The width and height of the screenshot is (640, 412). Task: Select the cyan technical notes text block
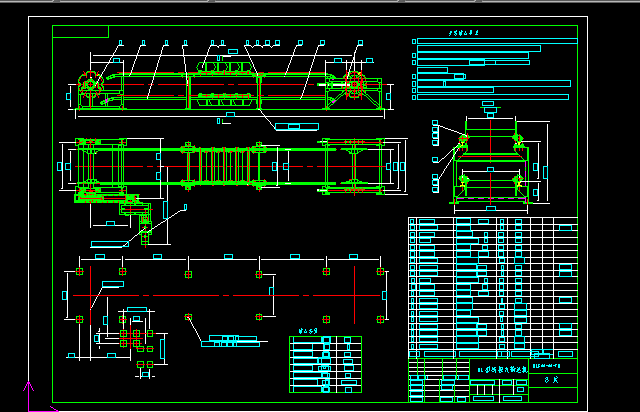495,69
